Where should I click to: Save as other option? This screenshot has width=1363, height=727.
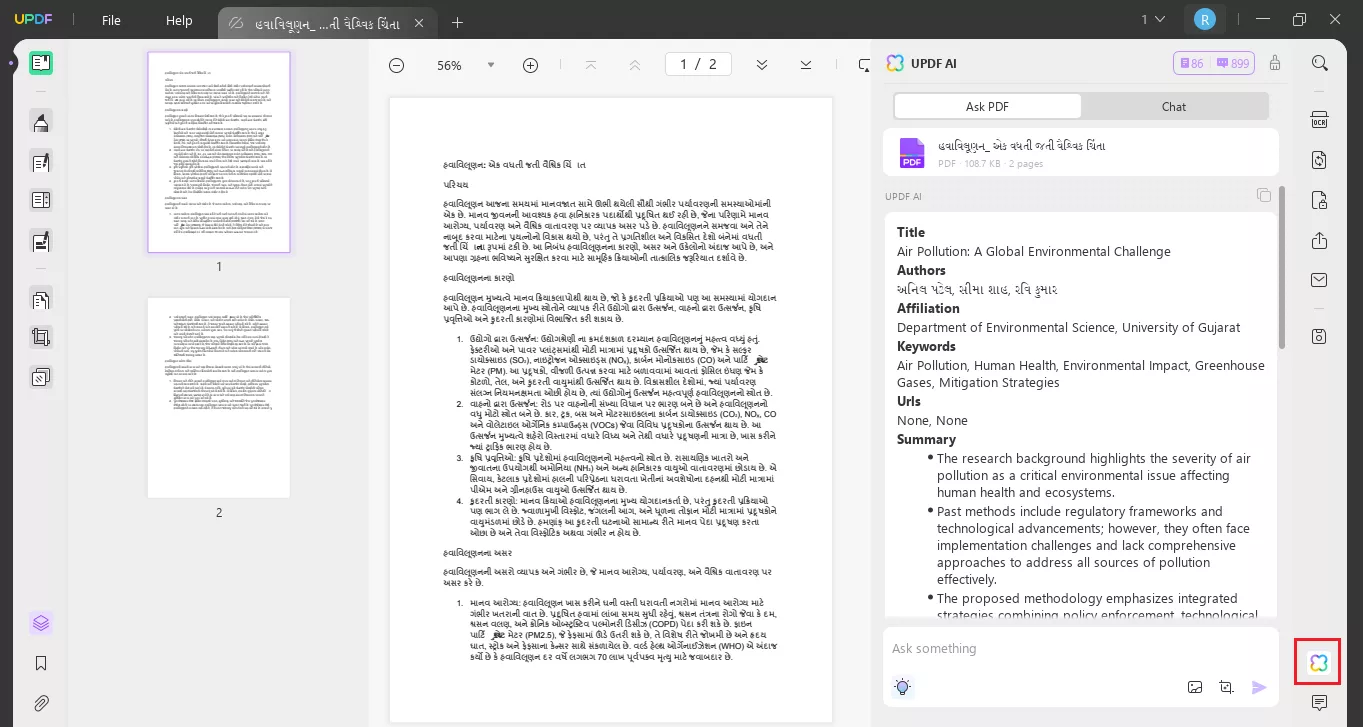(x=1320, y=336)
